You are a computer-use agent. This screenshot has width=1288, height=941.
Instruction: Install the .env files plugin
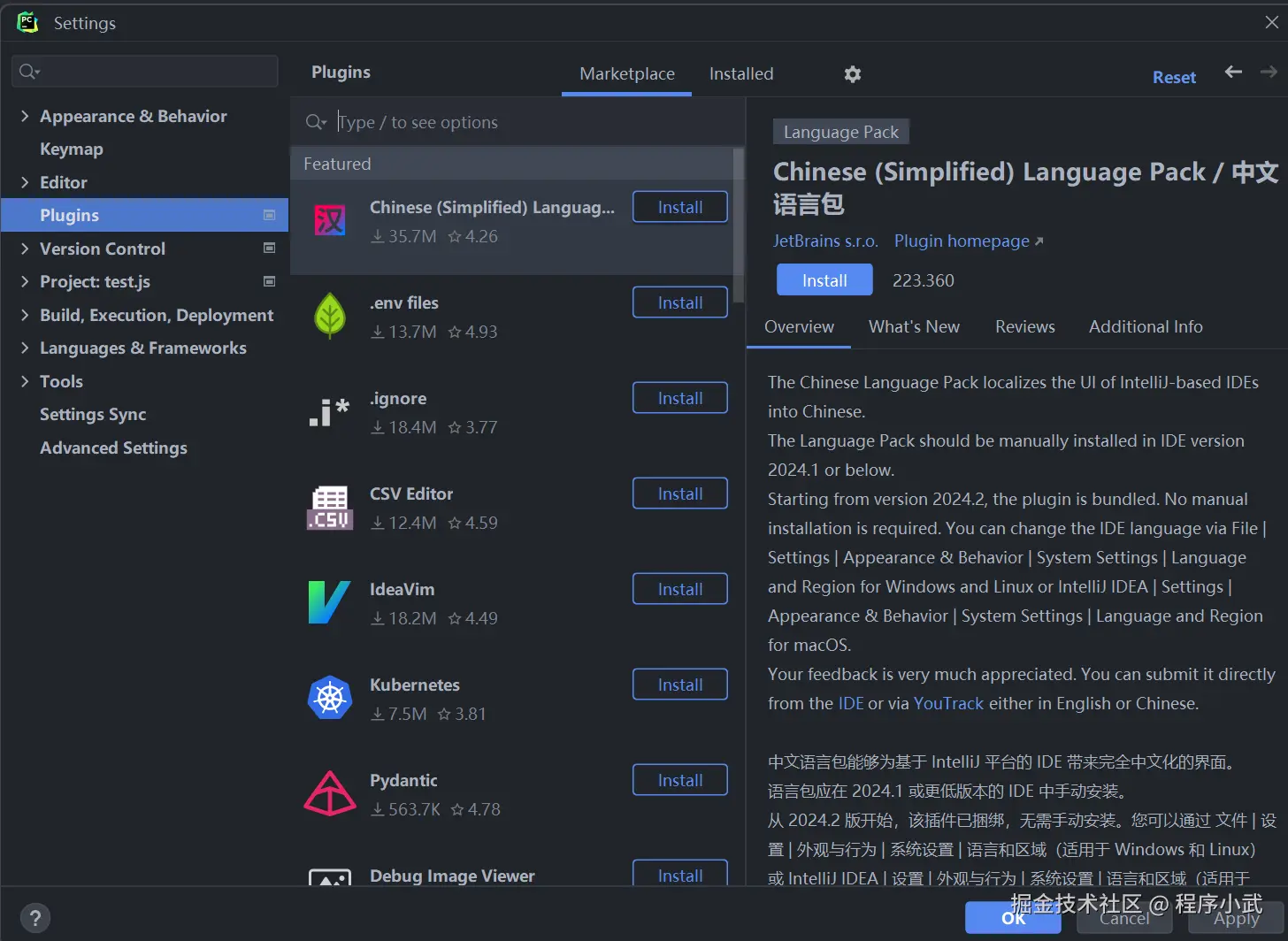[680, 302]
